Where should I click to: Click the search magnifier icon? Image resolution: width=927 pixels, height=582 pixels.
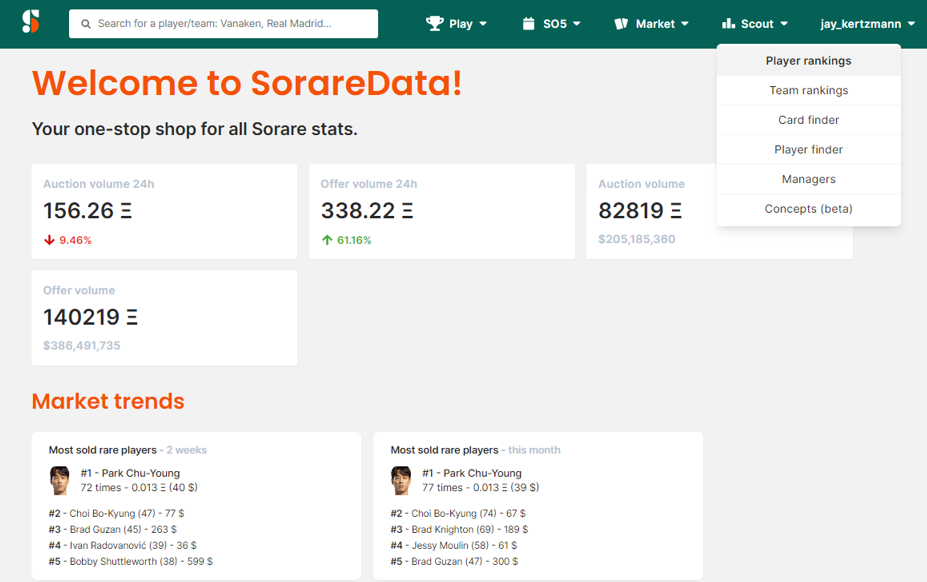tap(86, 24)
